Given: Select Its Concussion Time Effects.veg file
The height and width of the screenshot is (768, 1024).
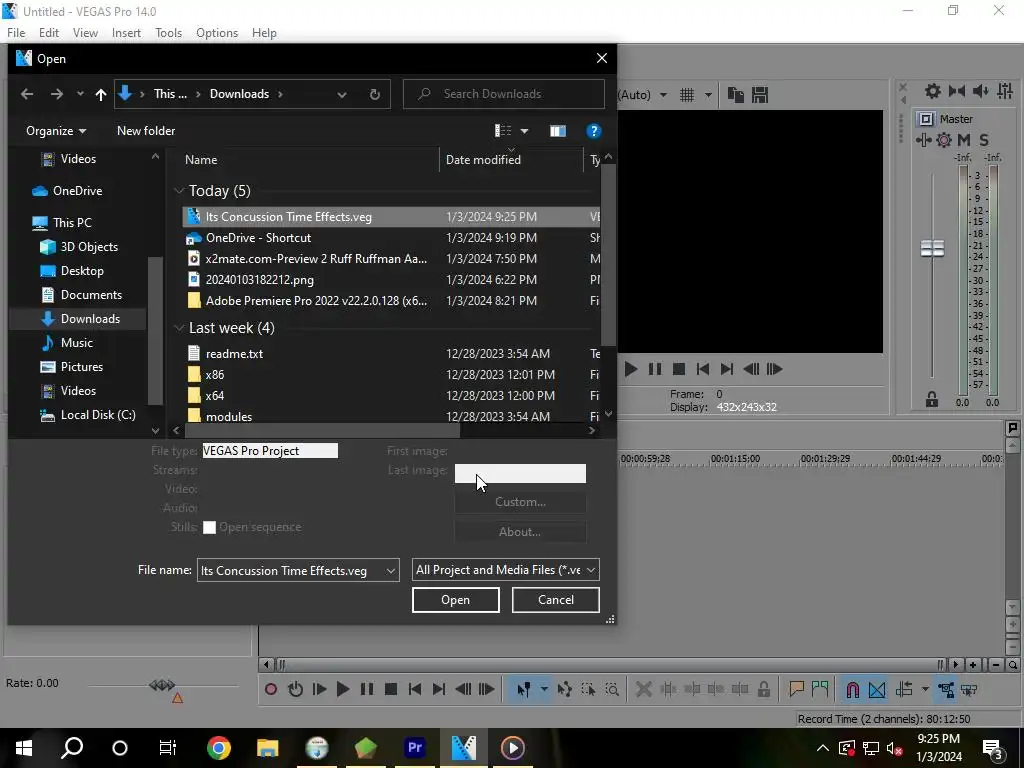Looking at the screenshot, I should click(x=391, y=217).
